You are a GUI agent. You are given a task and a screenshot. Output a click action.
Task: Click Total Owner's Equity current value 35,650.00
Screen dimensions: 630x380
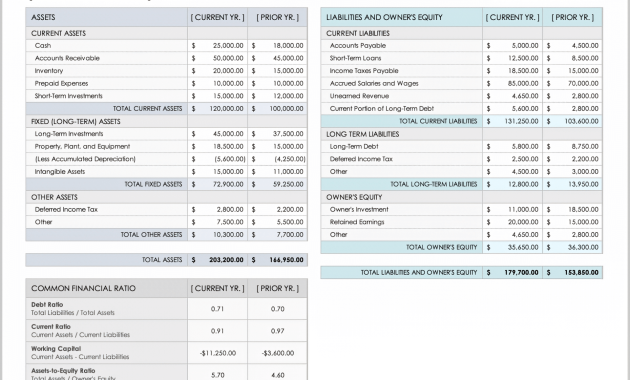[523, 247]
